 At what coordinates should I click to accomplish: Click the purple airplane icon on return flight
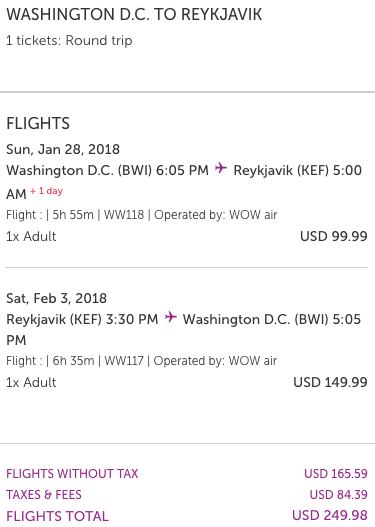(171, 317)
